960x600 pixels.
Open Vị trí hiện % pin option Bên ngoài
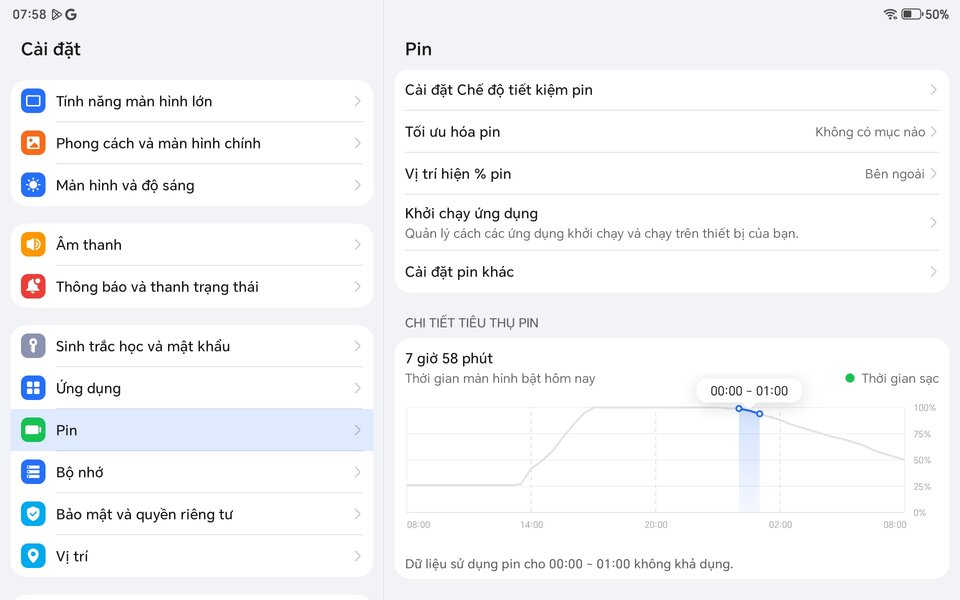click(894, 174)
